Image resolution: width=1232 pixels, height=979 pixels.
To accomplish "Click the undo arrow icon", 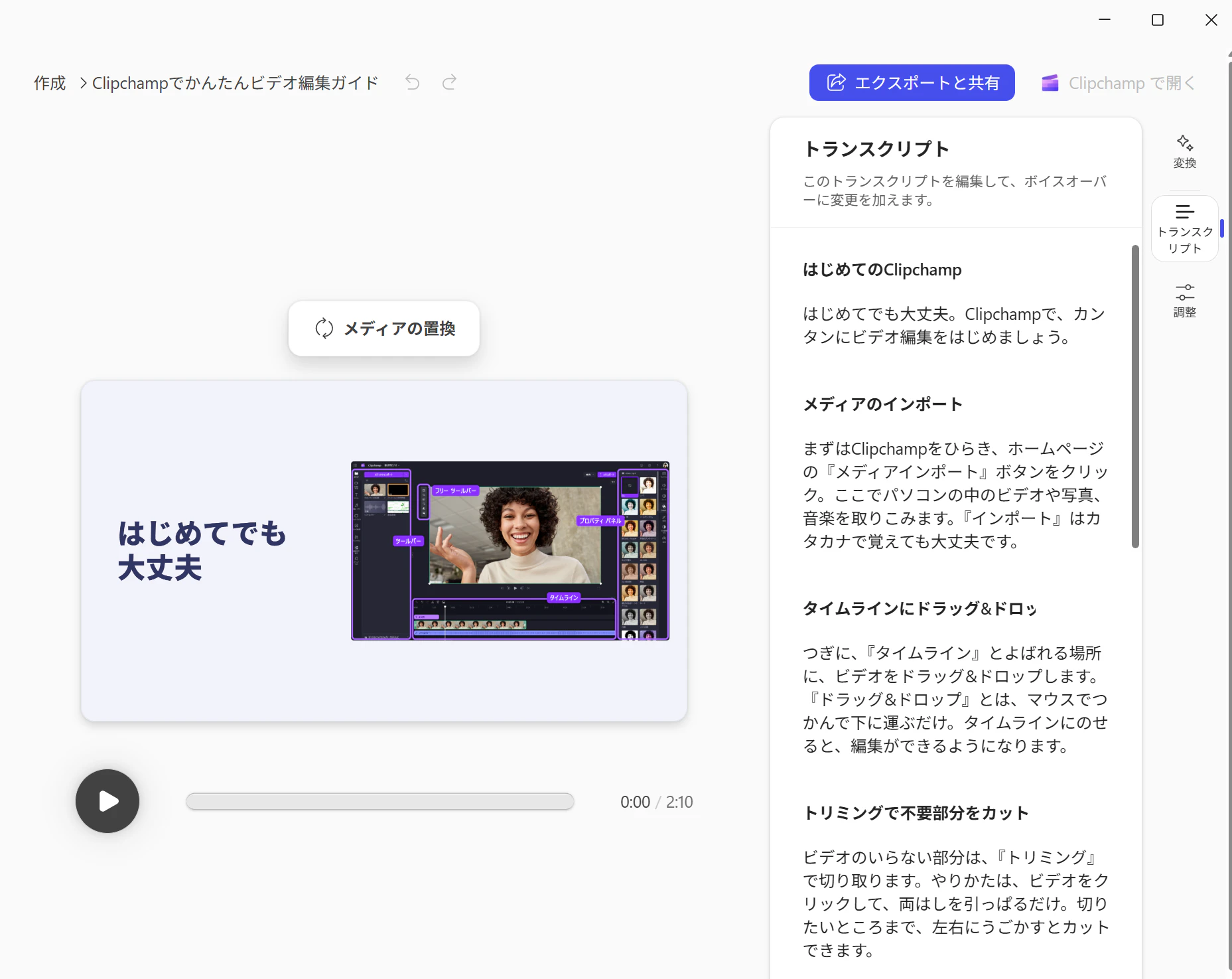I will point(413,82).
